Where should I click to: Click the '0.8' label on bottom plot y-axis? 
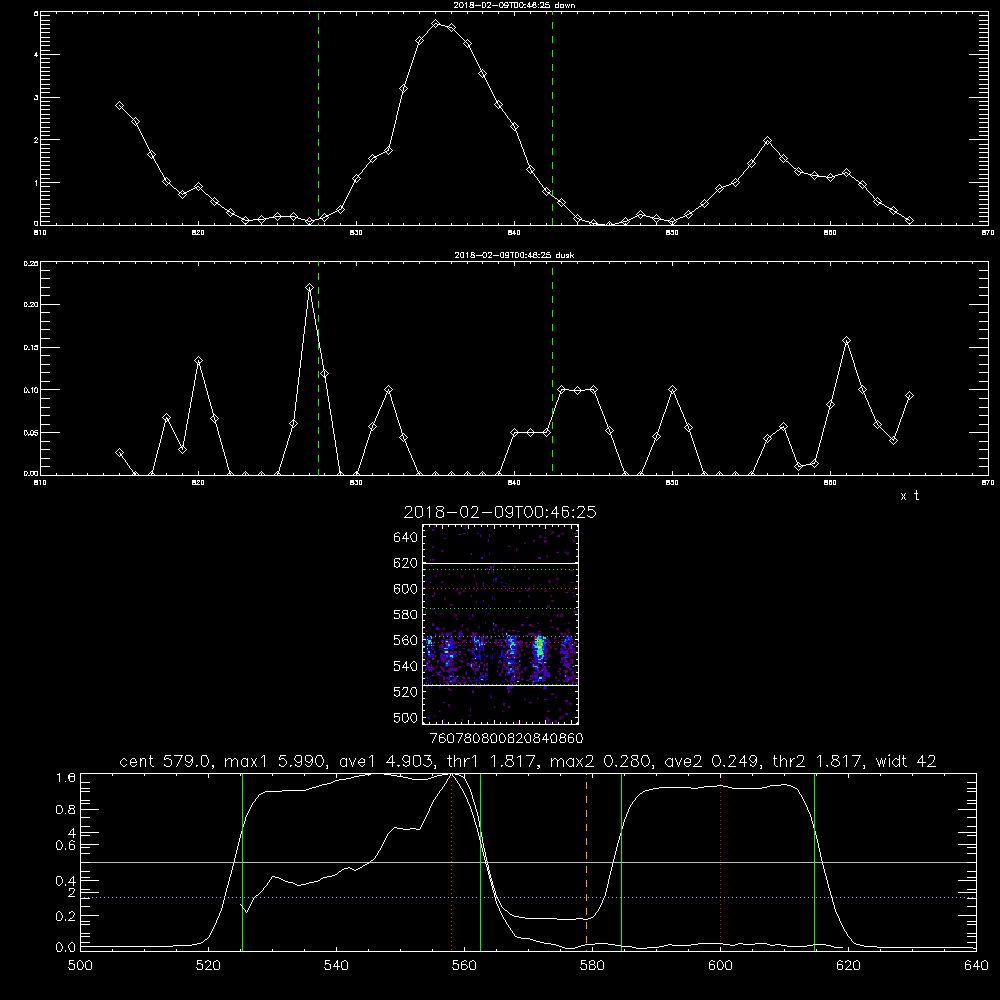[66, 810]
